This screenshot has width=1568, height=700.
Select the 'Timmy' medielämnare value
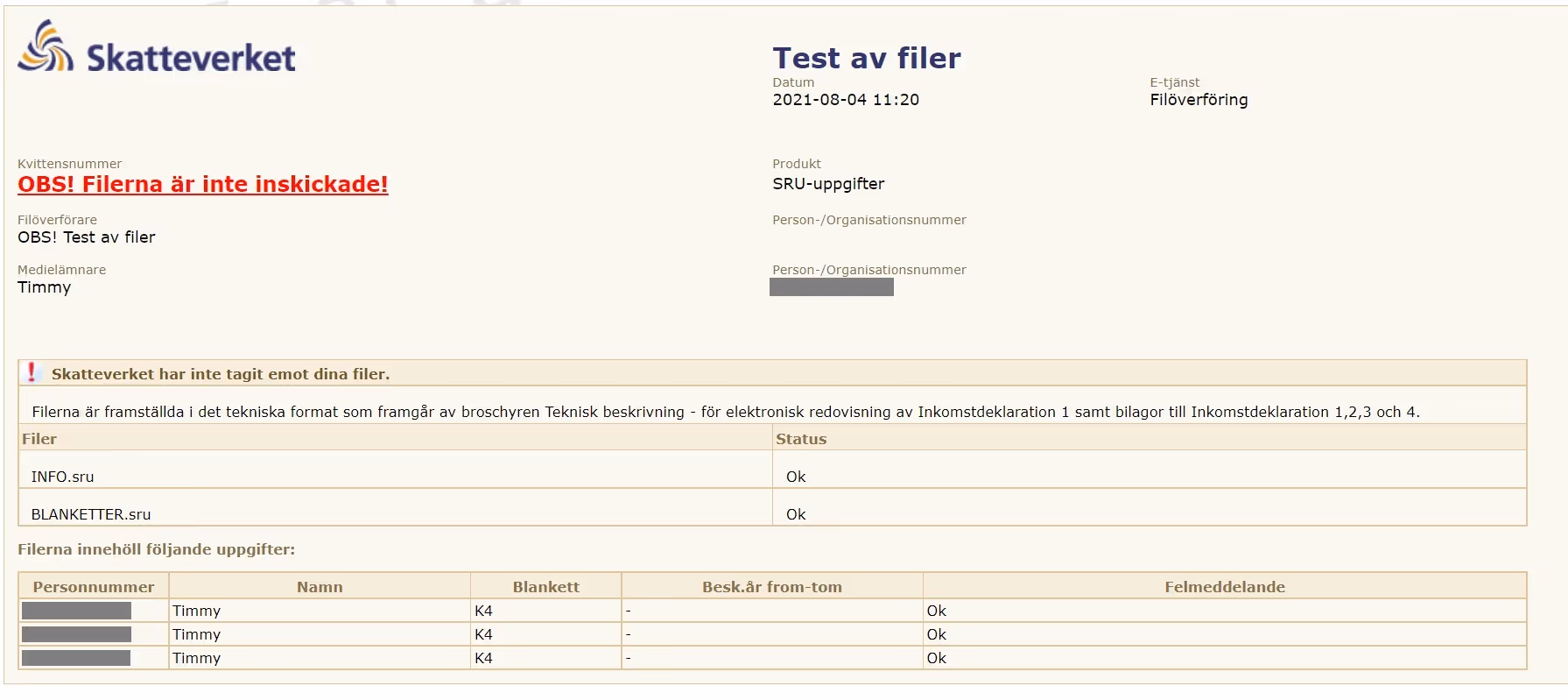(x=44, y=287)
